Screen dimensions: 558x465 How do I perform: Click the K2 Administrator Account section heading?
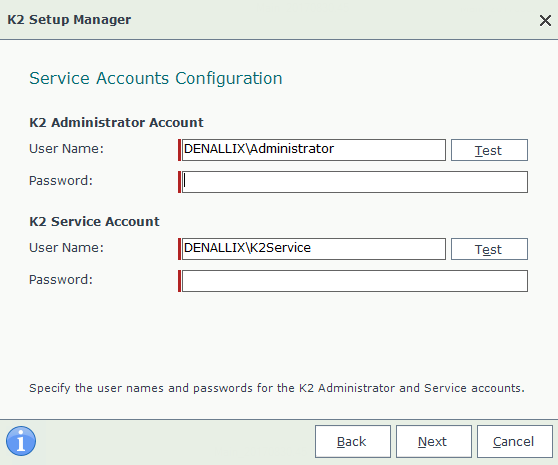click(x=116, y=122)
